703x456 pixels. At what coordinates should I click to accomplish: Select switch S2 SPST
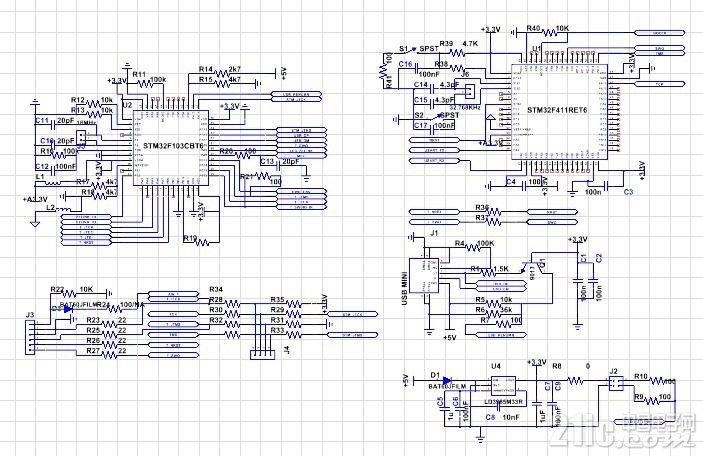pyautogui.click(x=437, y=117)
